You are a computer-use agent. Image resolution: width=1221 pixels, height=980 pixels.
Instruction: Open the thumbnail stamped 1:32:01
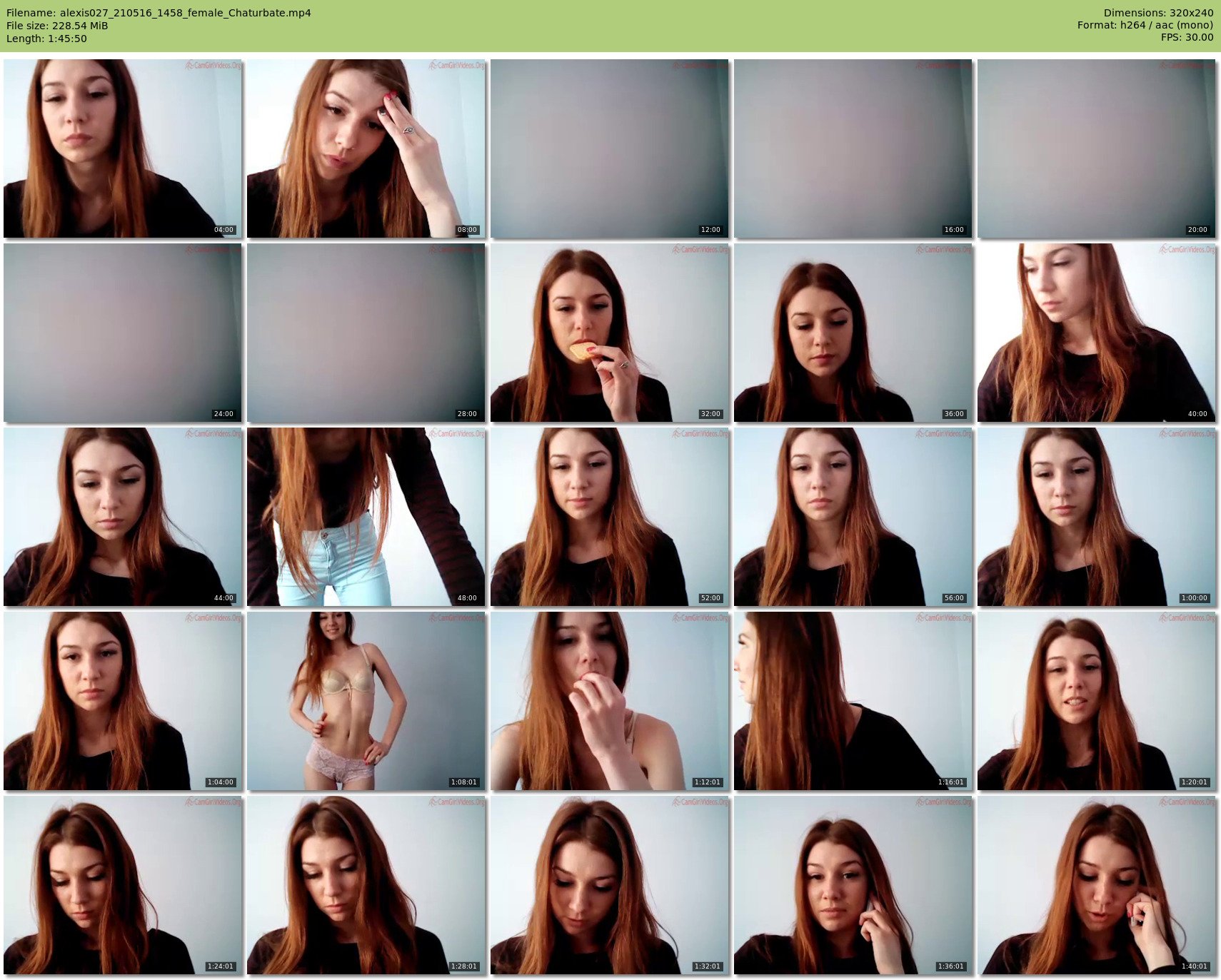pyautogui.click(x=610, y=885)
